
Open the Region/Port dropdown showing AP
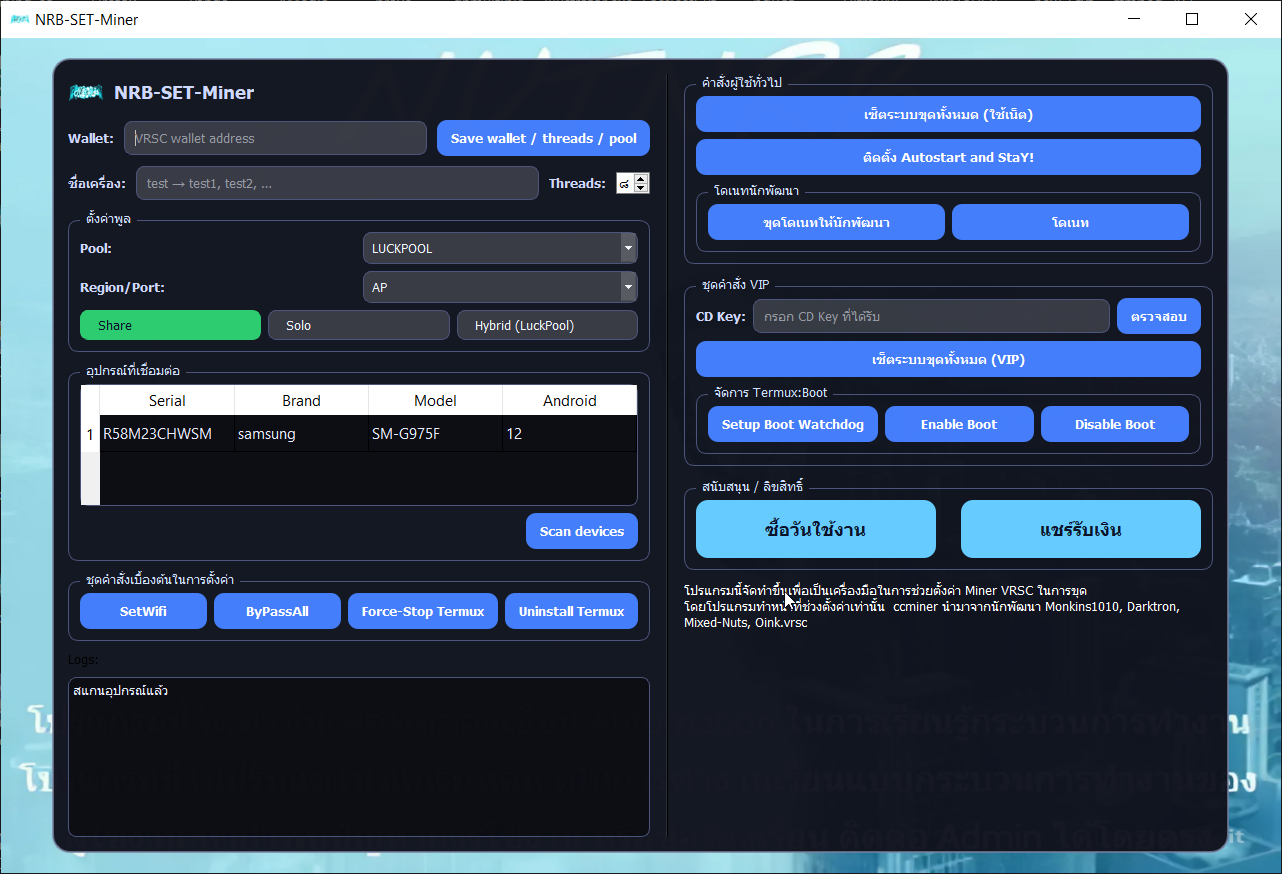coord(500,287)
